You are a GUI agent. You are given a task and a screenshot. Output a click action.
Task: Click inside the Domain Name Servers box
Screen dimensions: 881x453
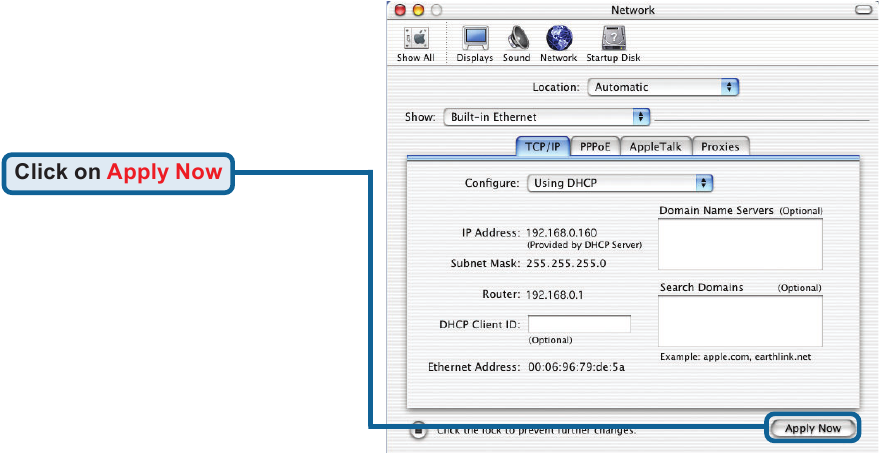740,244
